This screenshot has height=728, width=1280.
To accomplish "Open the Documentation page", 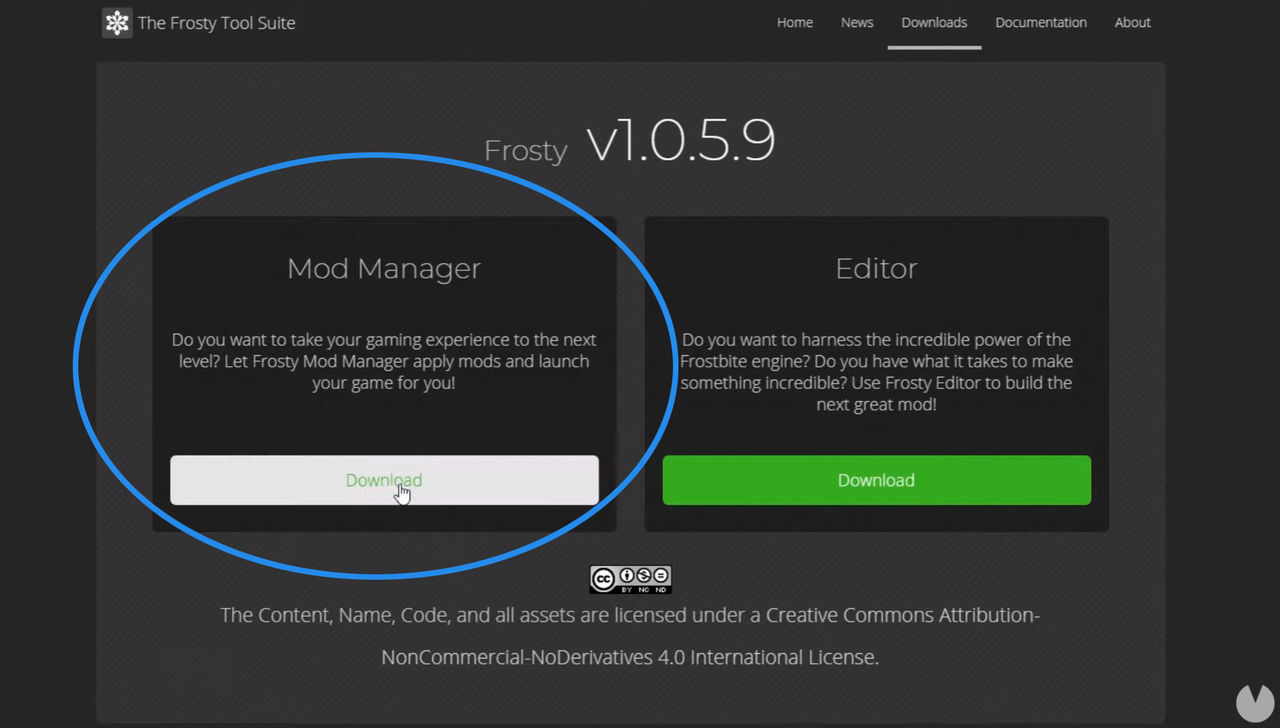I will pyautogui.click(x=1041, y=22).
